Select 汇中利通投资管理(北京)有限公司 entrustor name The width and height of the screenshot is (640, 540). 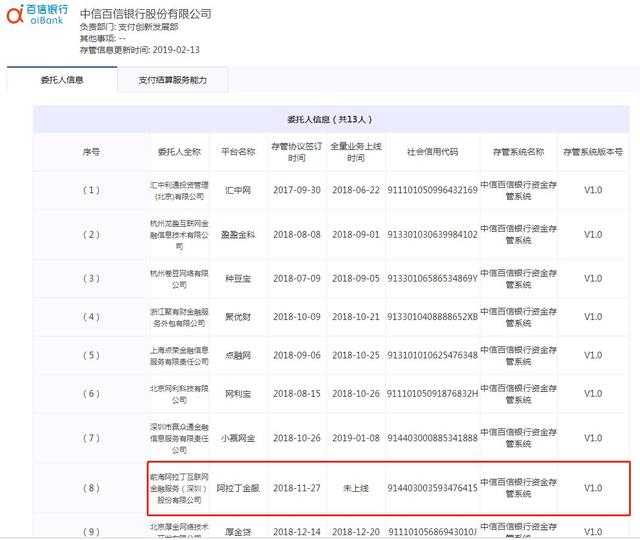pyautogui.click(x=179, y=191)
